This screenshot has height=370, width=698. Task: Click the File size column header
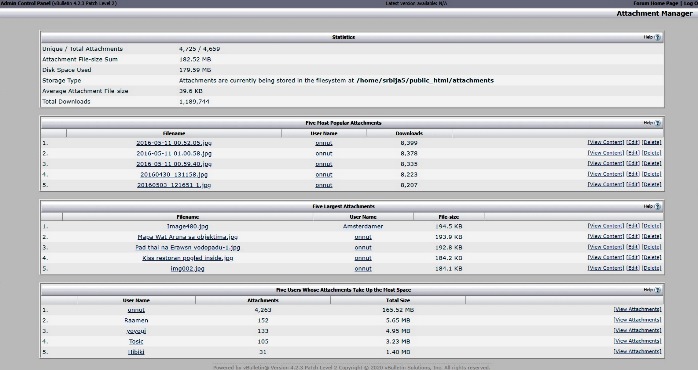(x=449, y=217)
